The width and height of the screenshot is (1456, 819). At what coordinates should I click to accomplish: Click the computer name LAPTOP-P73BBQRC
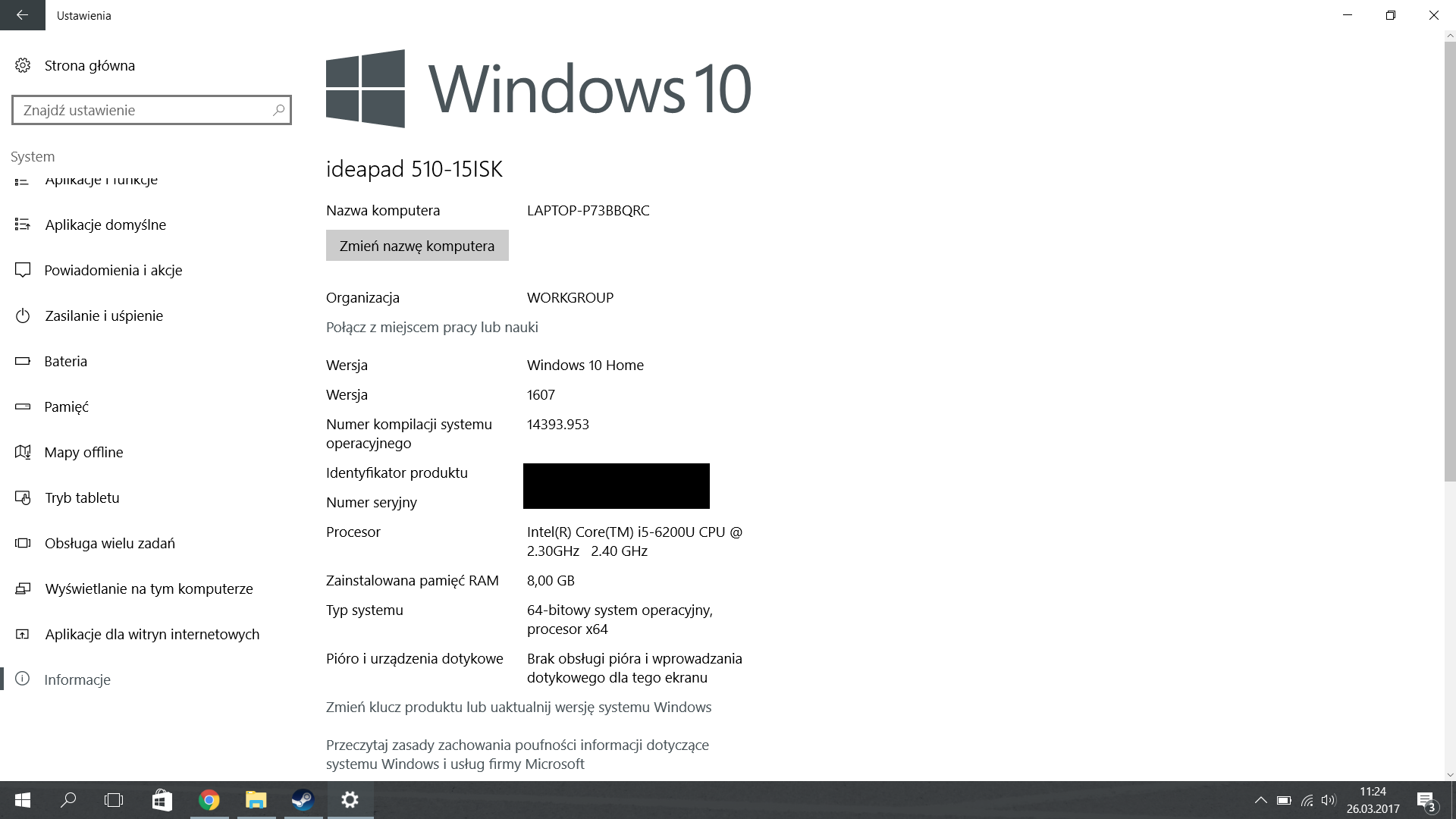coord(588,210)
